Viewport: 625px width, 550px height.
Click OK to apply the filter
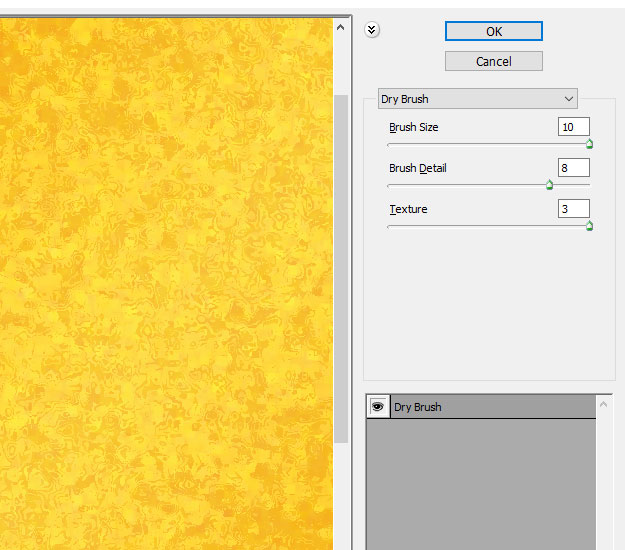point(493,31)
